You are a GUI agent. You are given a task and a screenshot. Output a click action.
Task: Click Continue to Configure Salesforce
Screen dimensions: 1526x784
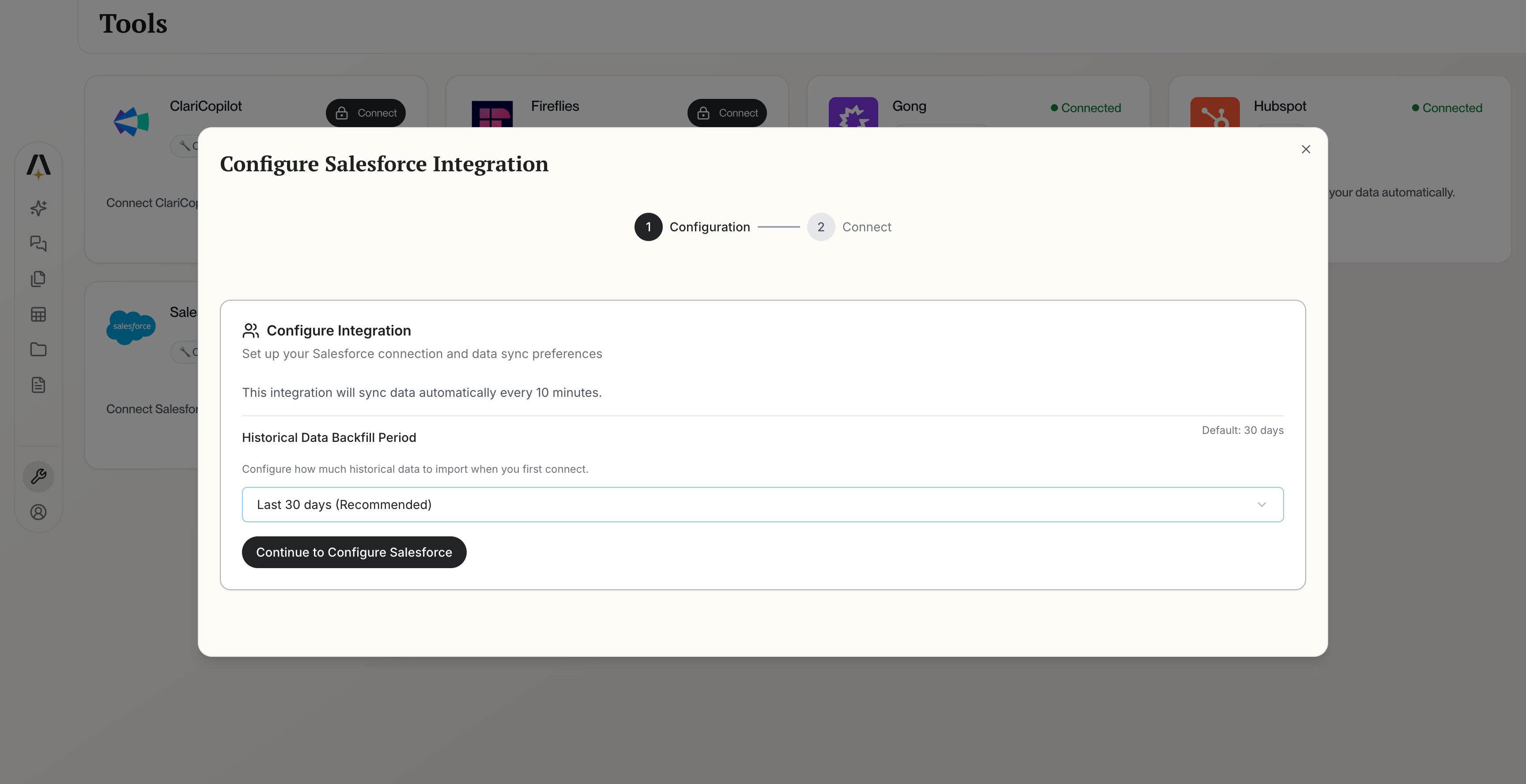coord(354,552)
